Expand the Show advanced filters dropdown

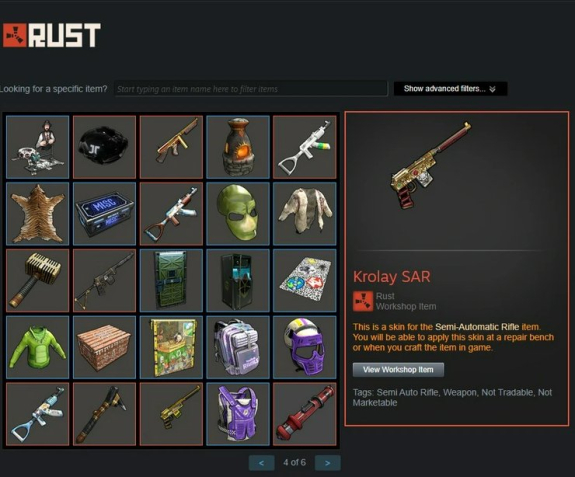coord(450,89)
